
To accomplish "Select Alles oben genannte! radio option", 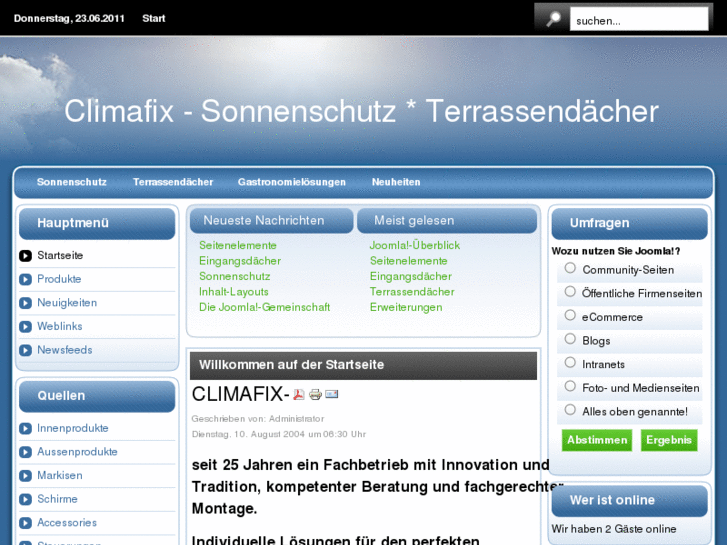I will coord(570,410).
